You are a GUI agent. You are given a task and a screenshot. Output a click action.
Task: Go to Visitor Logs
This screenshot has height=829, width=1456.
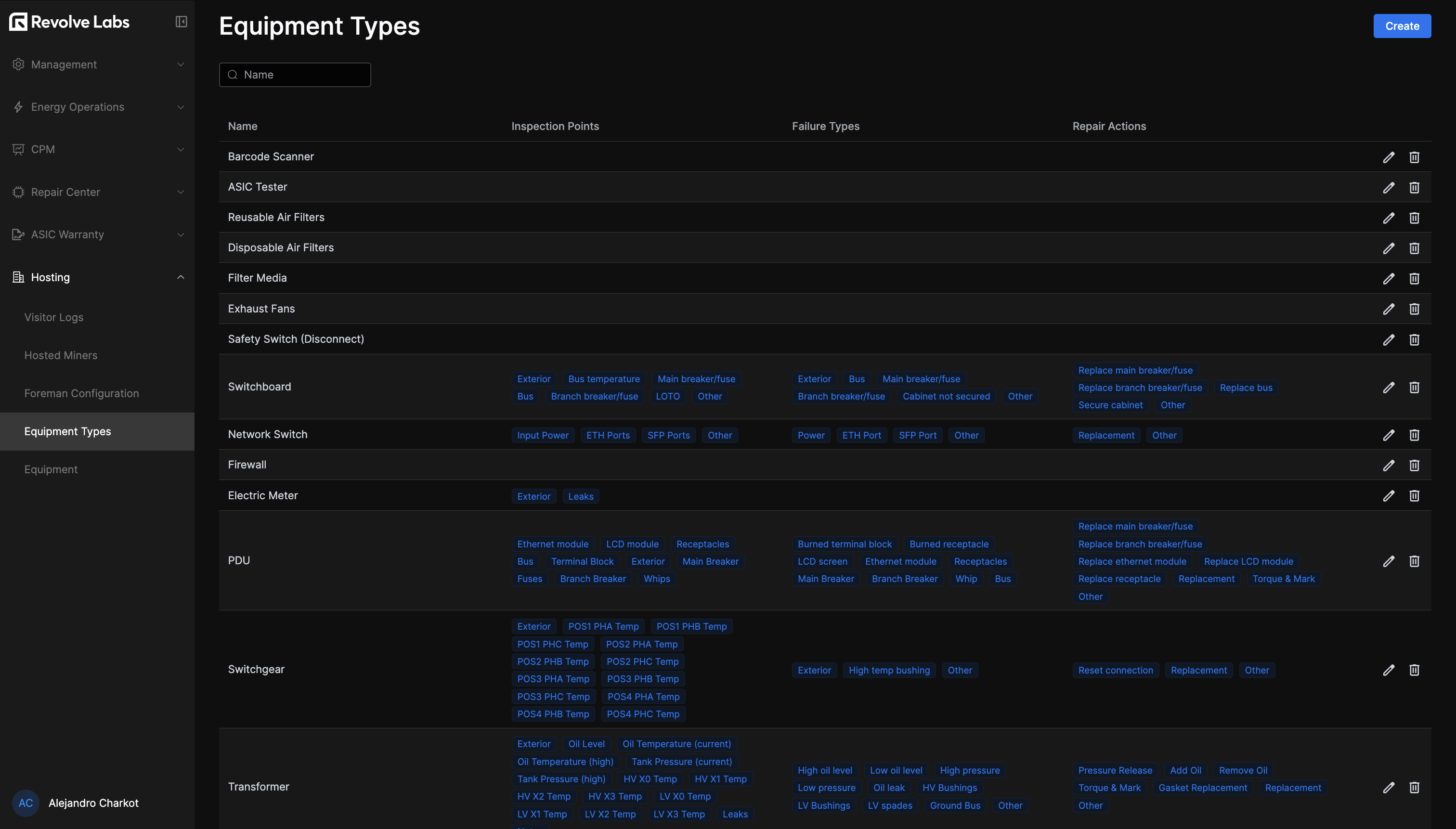pyautogui.click(x=53, y=317)
